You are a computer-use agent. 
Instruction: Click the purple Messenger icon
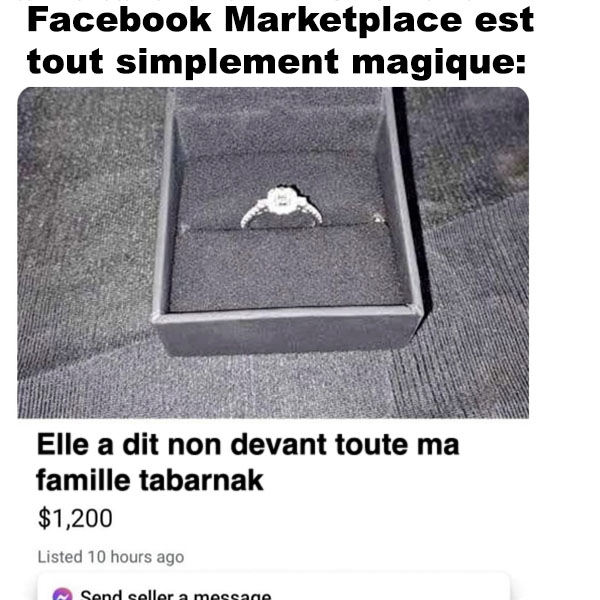tap(62, 594)
